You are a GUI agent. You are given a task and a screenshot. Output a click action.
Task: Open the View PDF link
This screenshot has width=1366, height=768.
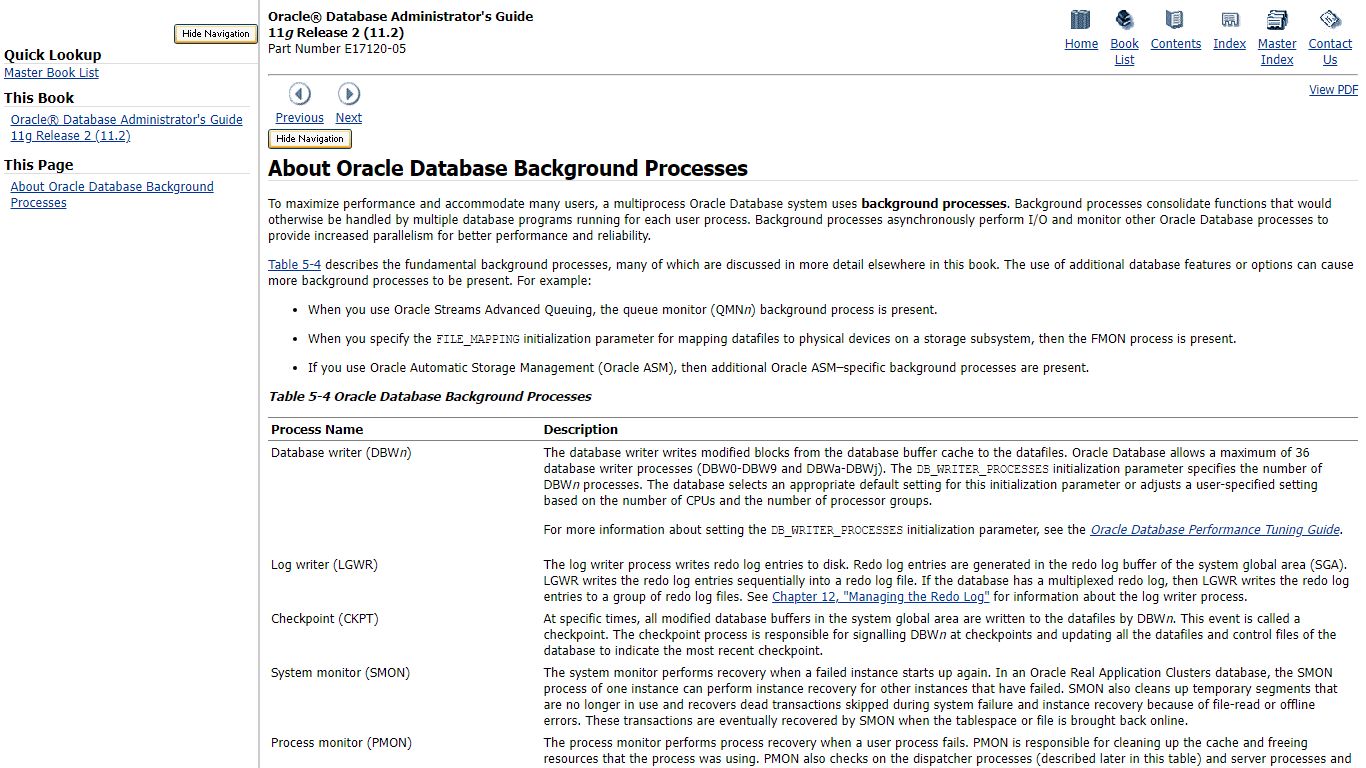click(x=1333, y=90)
